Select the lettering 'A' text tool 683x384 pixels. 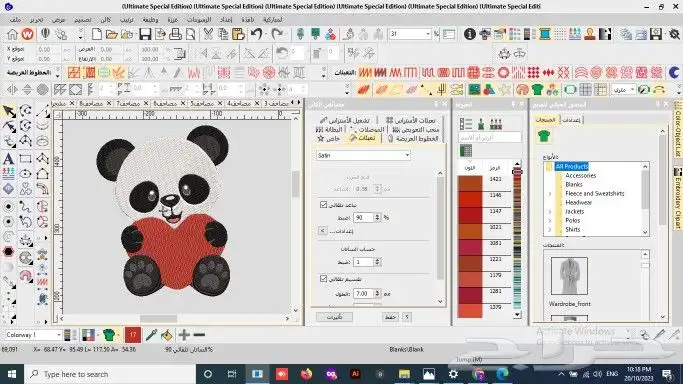(8, 158)
